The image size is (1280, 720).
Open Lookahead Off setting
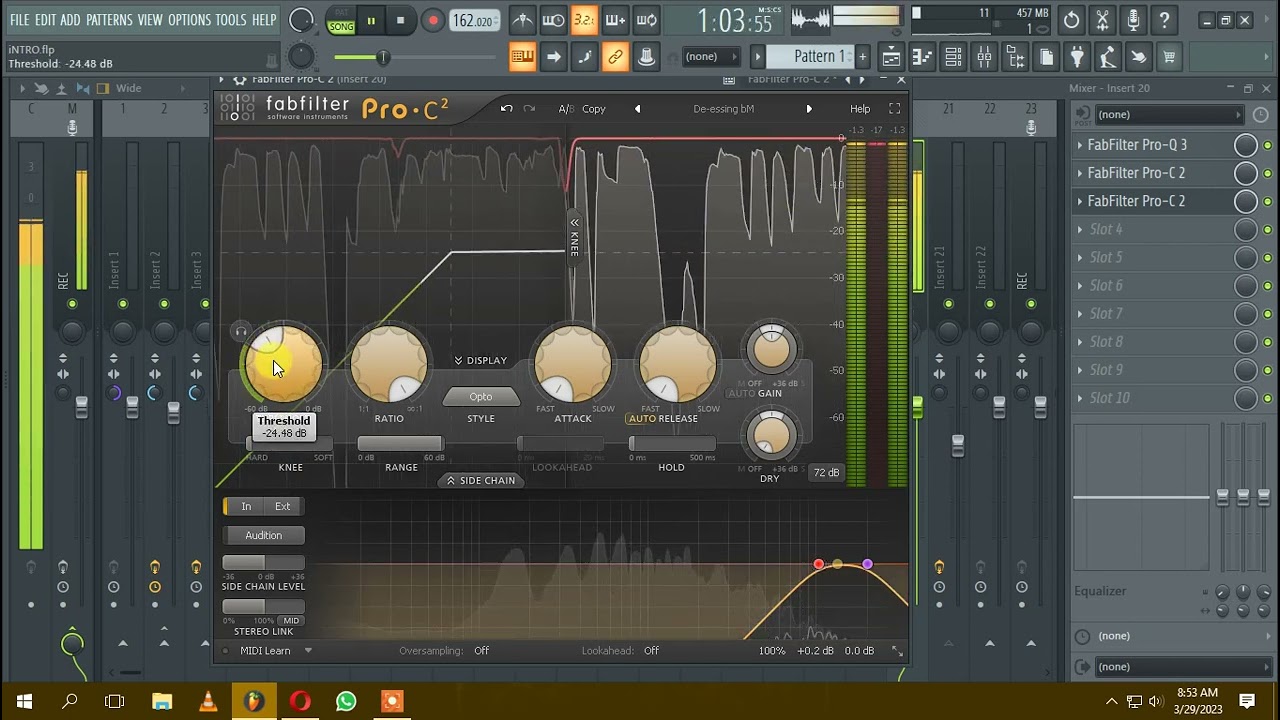651,651
